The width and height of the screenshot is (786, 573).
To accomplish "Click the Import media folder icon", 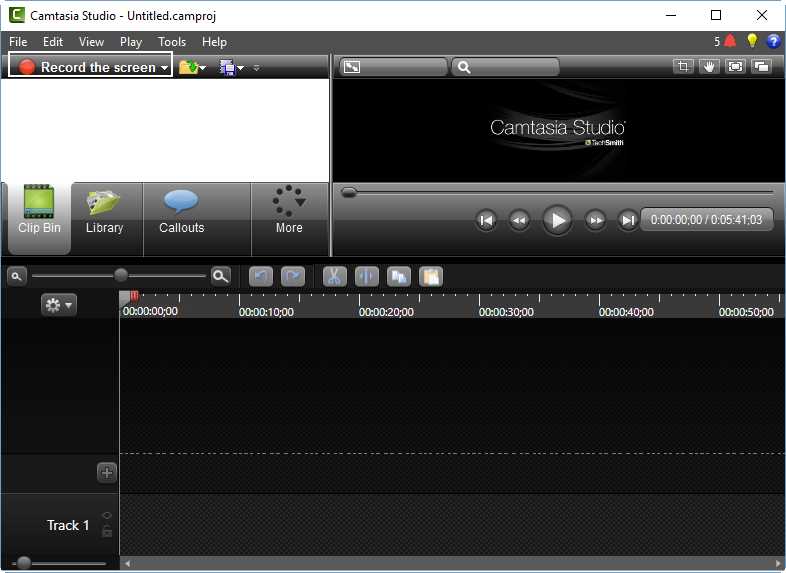I will coord(188,67).
